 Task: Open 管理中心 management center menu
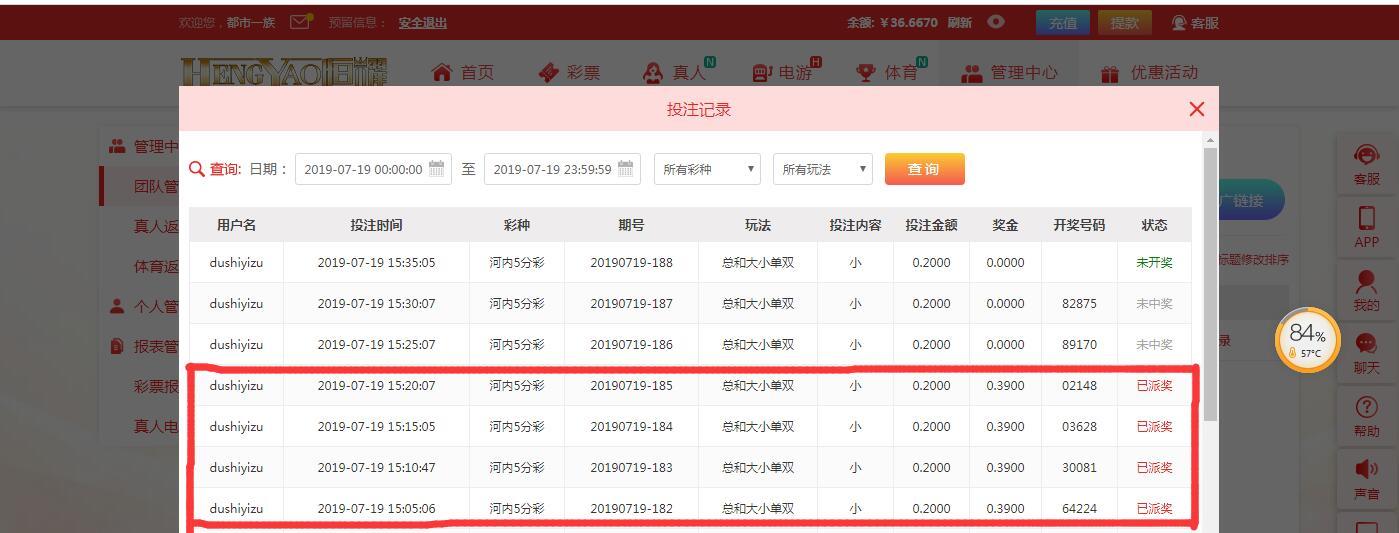tap(1009, 72)
